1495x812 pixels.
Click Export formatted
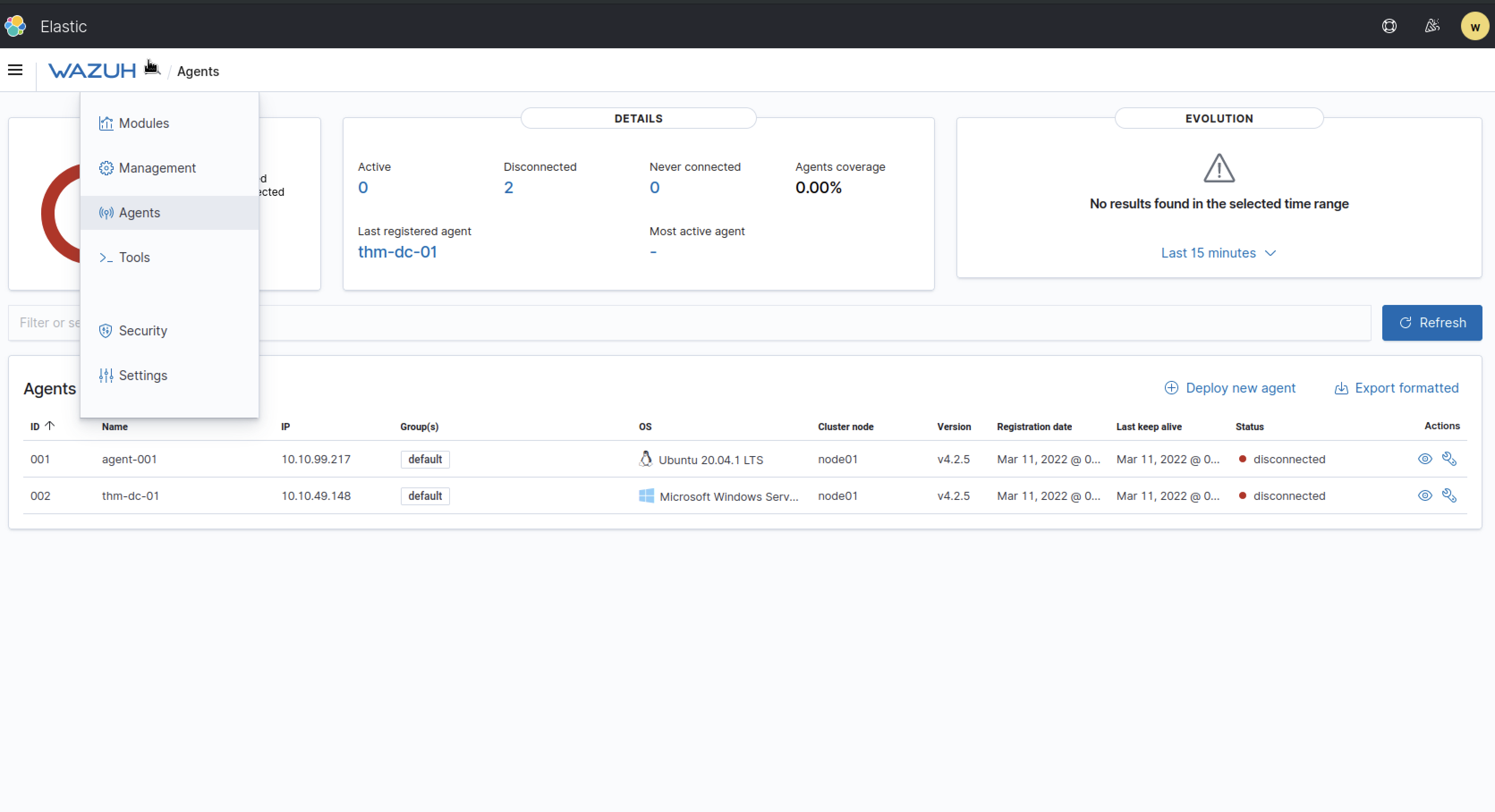point(1396,388)
